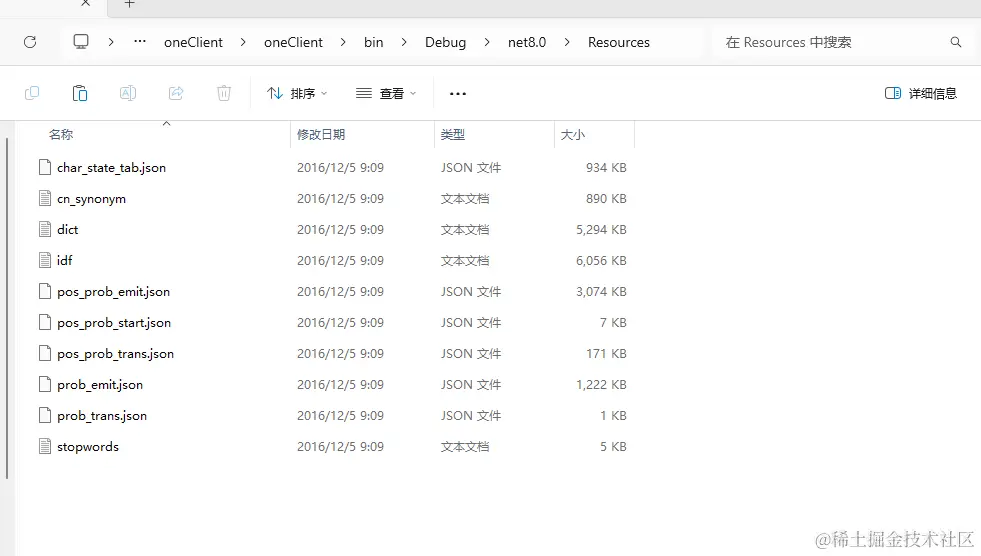Click document icon of stopwords
The image size is (981, 556).
pos(44,446)
